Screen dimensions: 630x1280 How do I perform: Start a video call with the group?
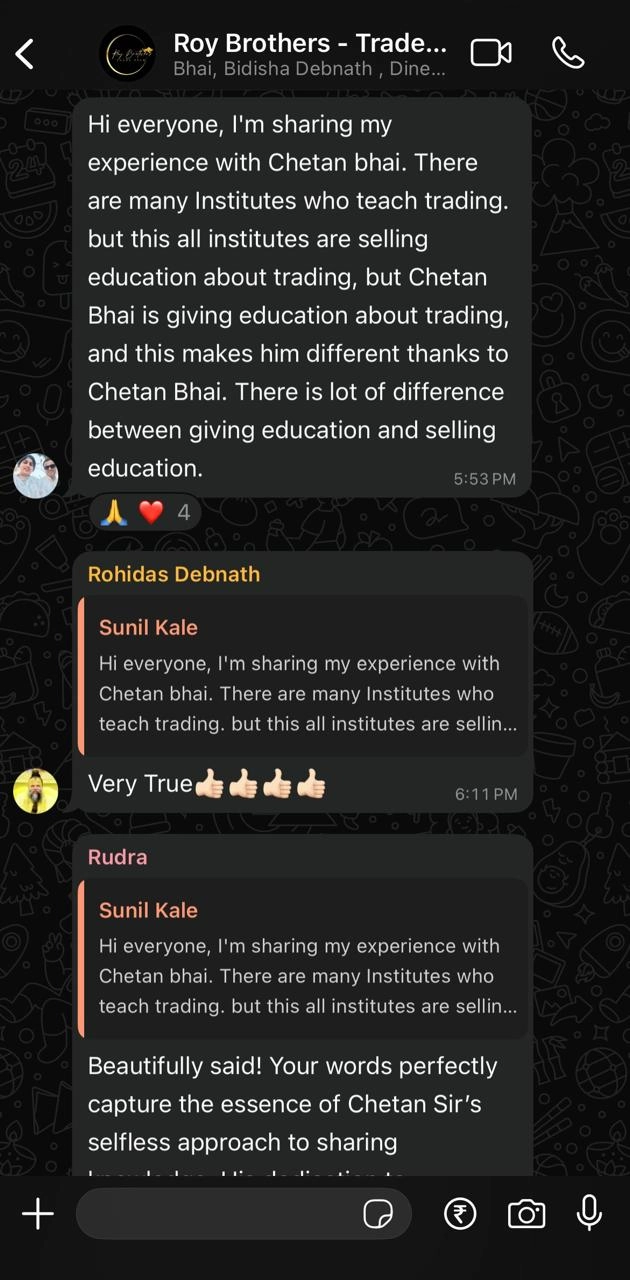click(x=491, y=53)
